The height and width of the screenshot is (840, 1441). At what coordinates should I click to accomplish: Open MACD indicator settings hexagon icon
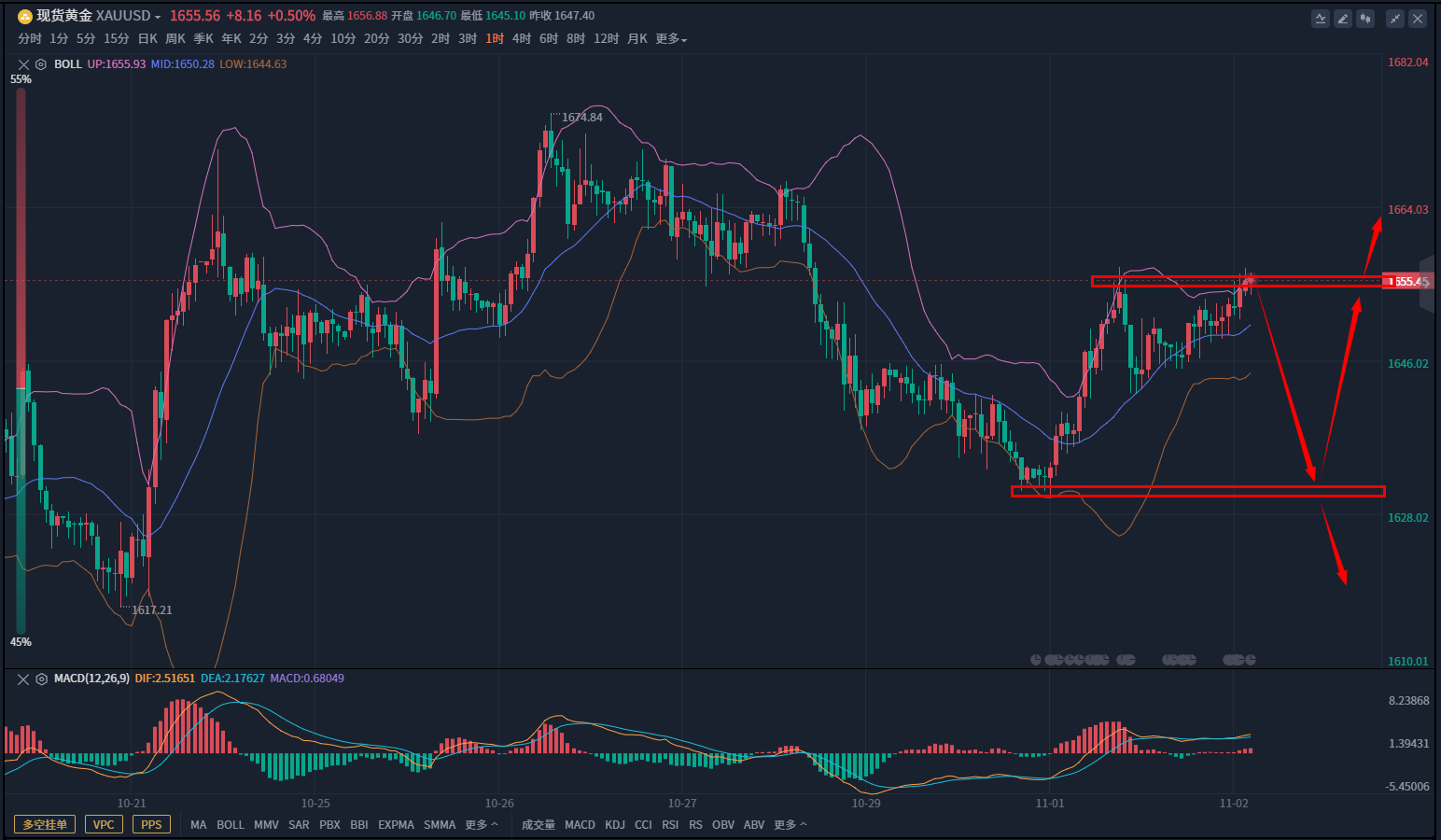pos(41,679)
